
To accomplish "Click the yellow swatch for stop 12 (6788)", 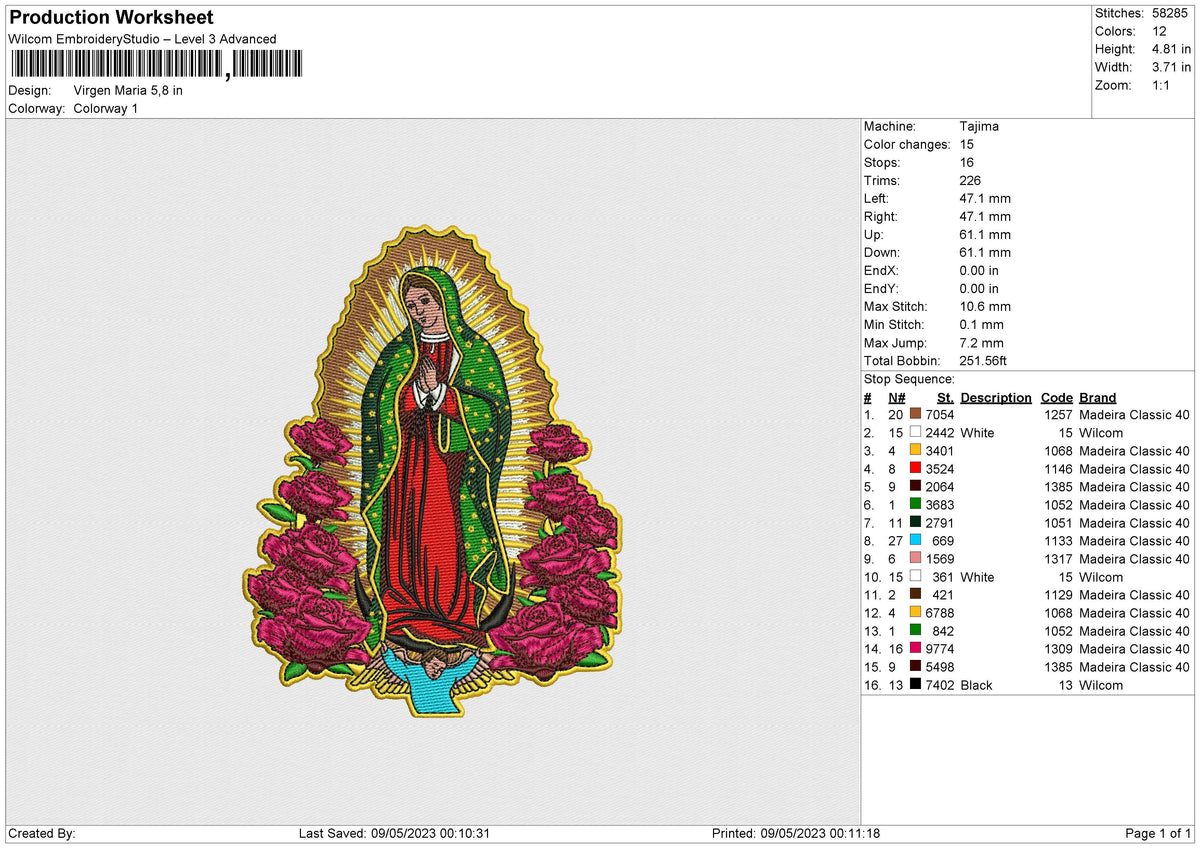I will pos(915,613).
